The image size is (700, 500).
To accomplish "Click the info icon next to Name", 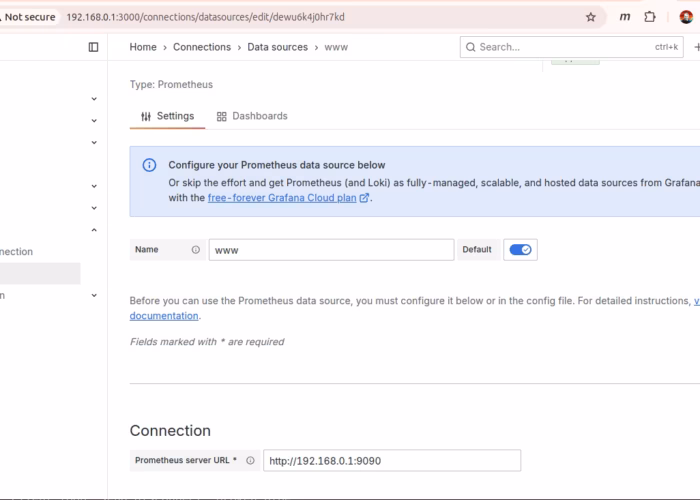I will [195, 250].
